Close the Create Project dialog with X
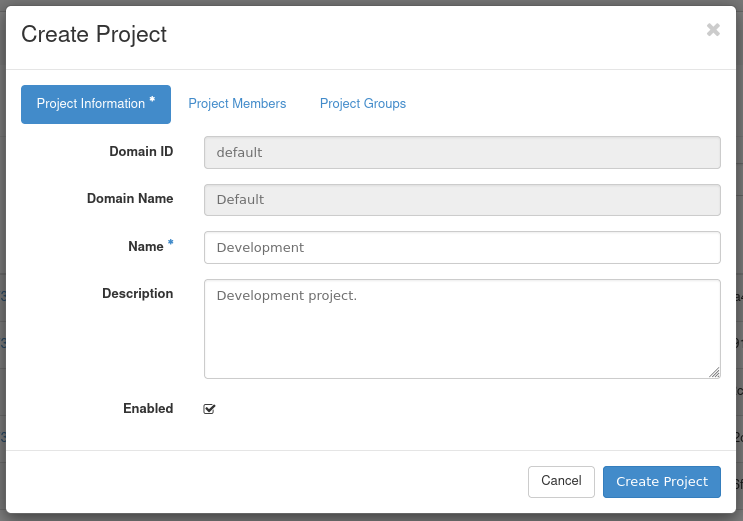The height and width of the screenshot is (521, 743). tap(713, 30)
